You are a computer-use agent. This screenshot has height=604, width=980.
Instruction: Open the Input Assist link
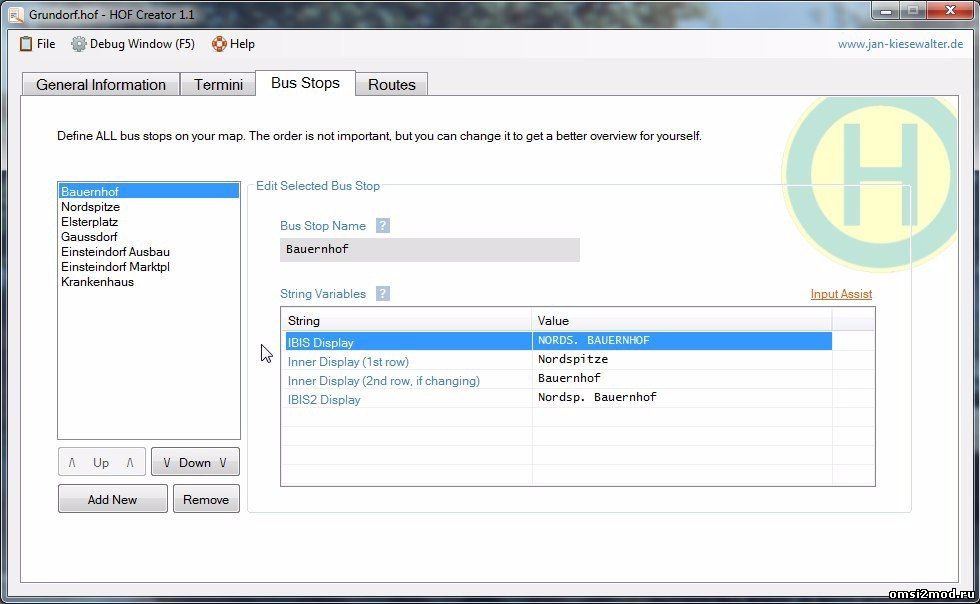[841, 294]
